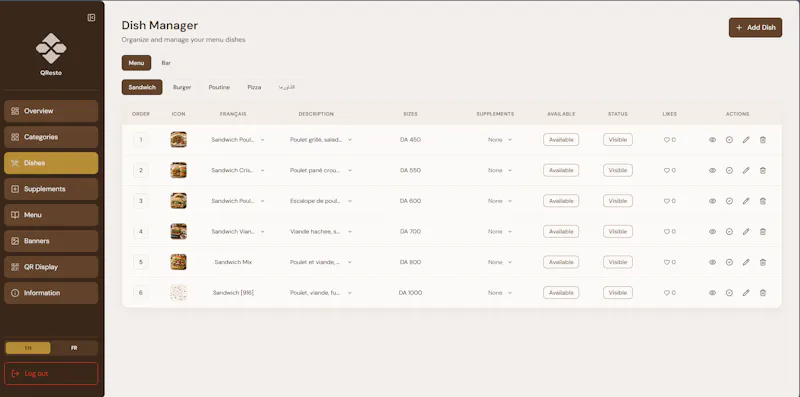The image size is (800, 397).
Task: Click the Add Dish button
Action: 755,28
